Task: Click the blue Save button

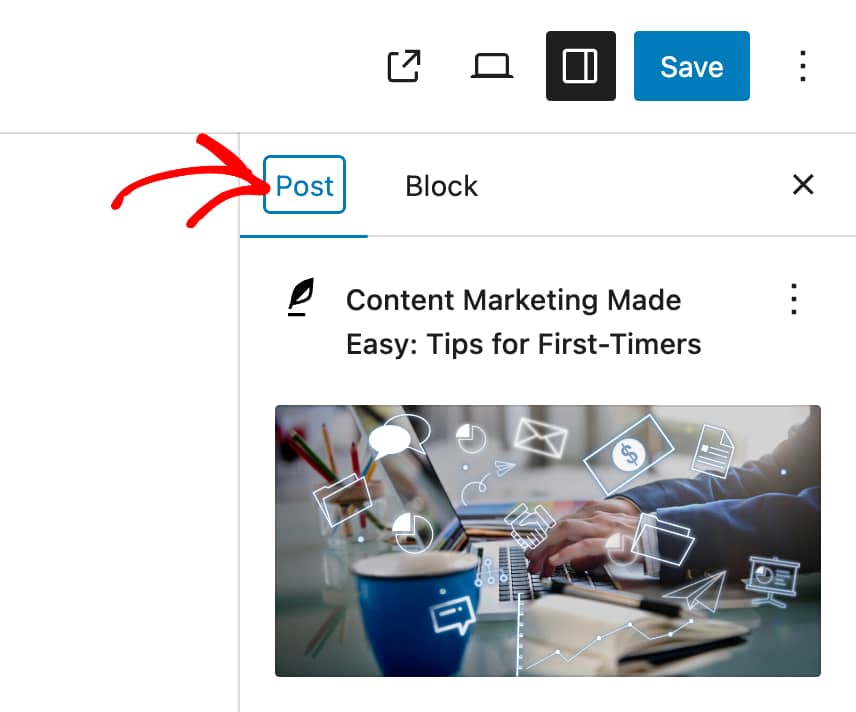Action: click(x=691, y=66)
